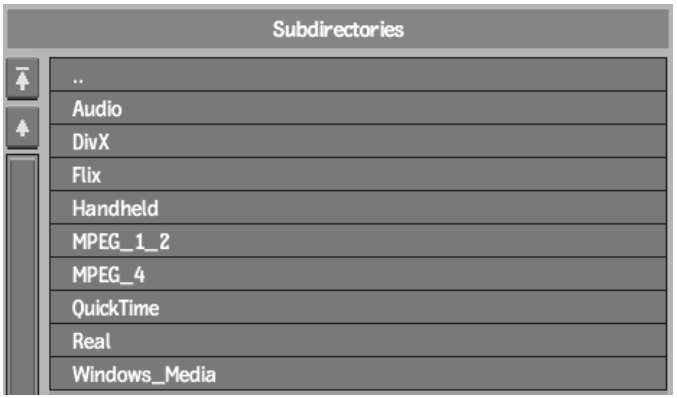Select the Real subdirectory row

pyautogui.click(x=358, y=341)
